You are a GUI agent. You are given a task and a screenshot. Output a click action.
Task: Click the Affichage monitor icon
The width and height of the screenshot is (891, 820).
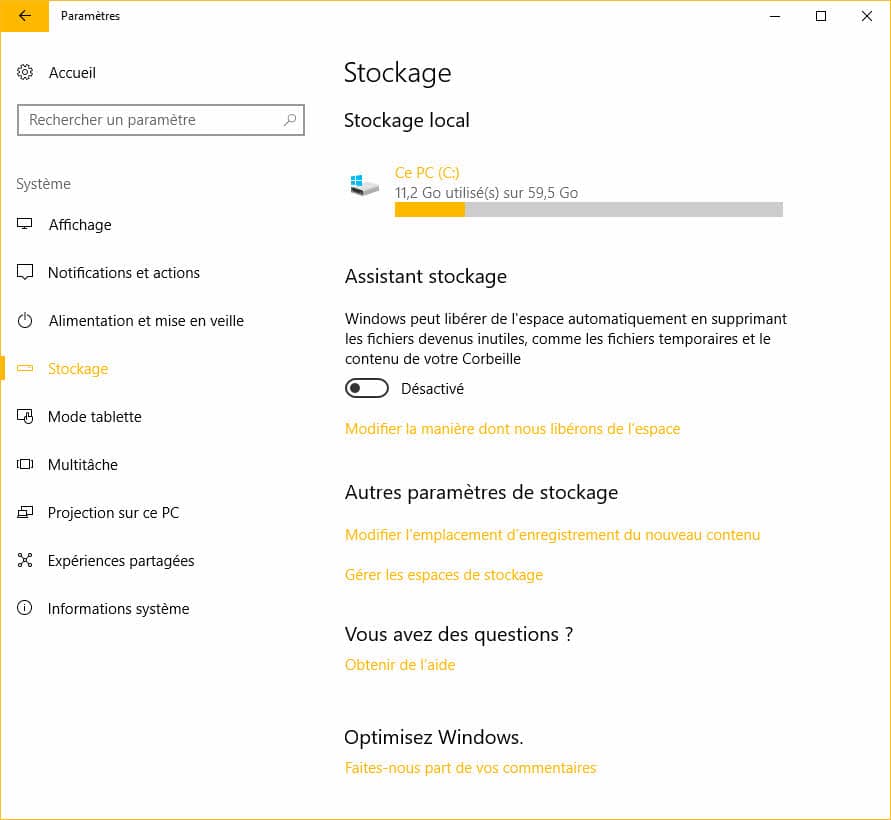tap(25, 225)
